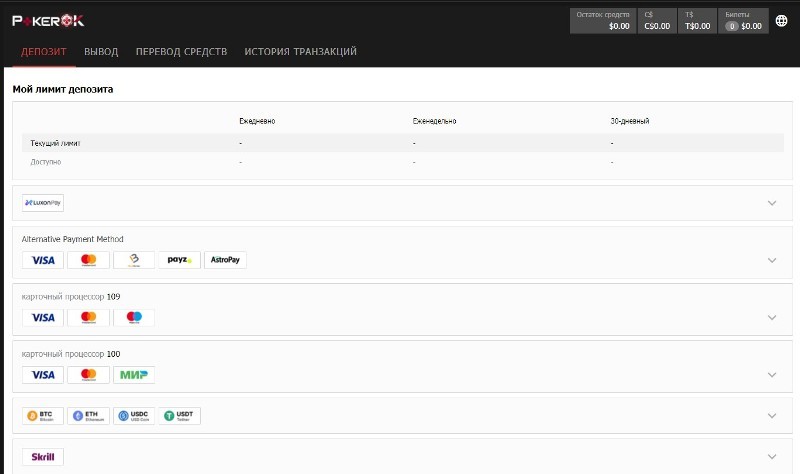Expand the LuxonPay section chevron
The height and width of the screenshot is (474, 800).
771,203
